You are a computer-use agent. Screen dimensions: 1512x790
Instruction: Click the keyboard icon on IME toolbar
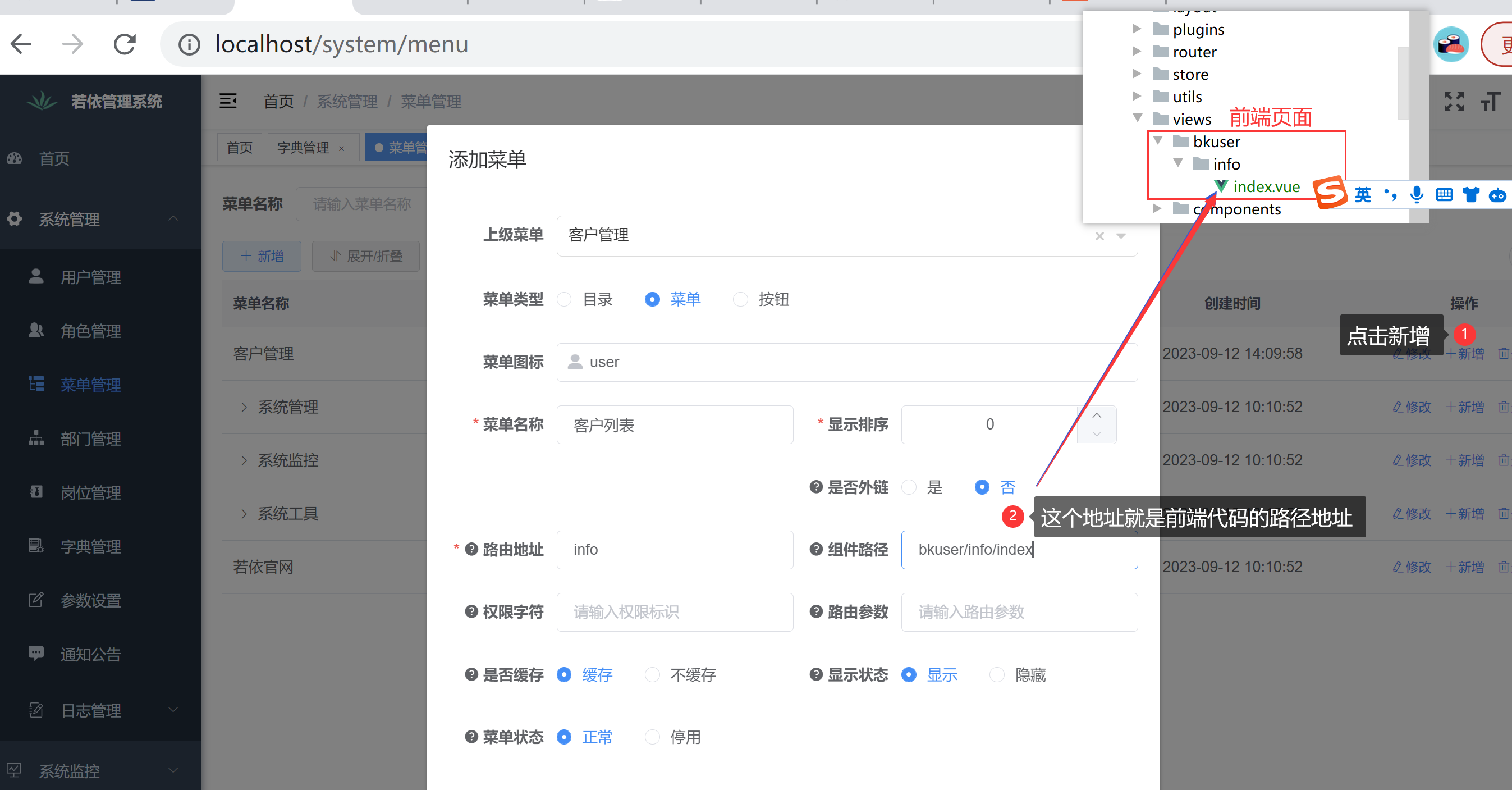1444,194
